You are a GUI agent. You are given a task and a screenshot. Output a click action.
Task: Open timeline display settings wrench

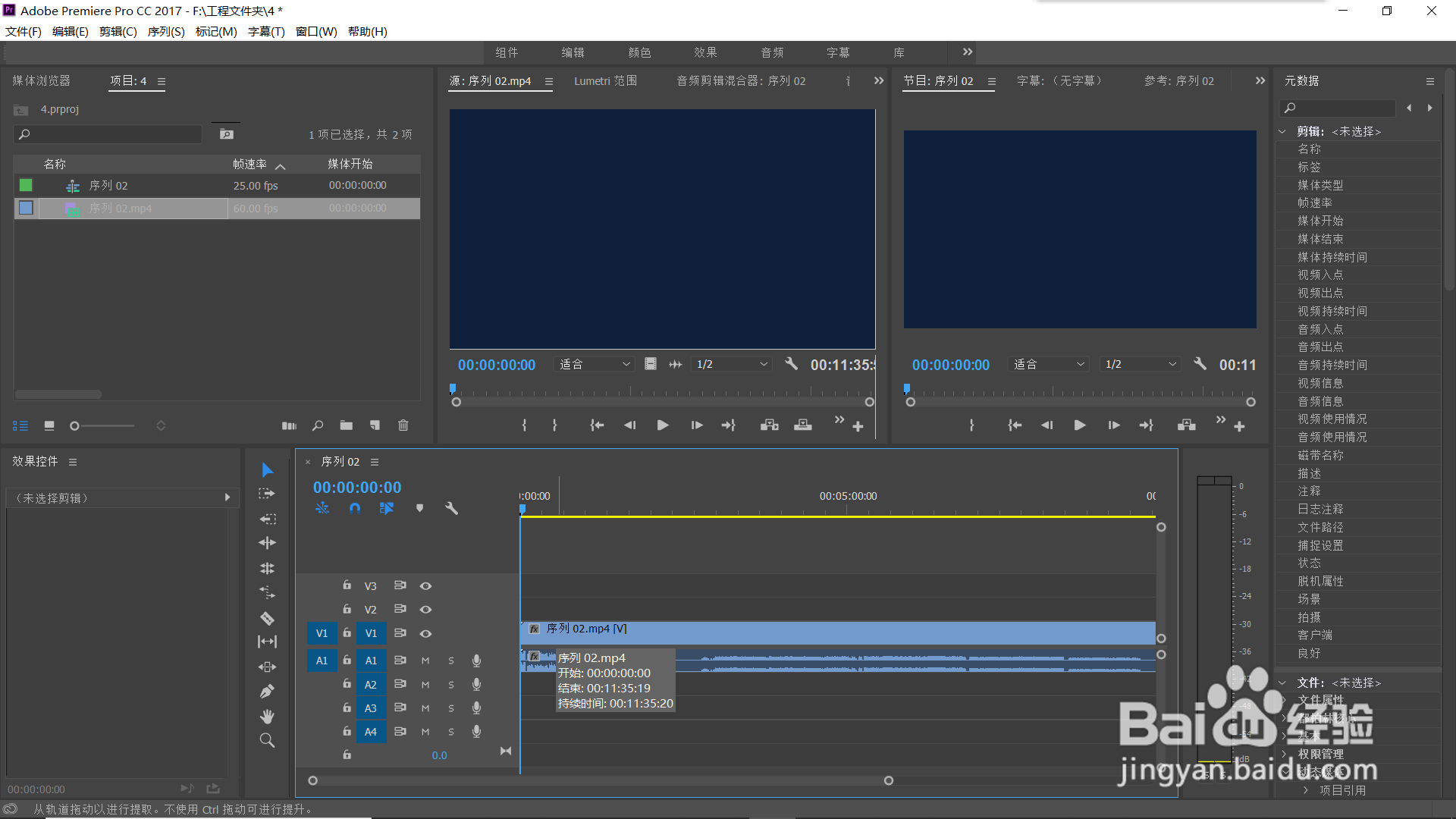tap(452, 508)
